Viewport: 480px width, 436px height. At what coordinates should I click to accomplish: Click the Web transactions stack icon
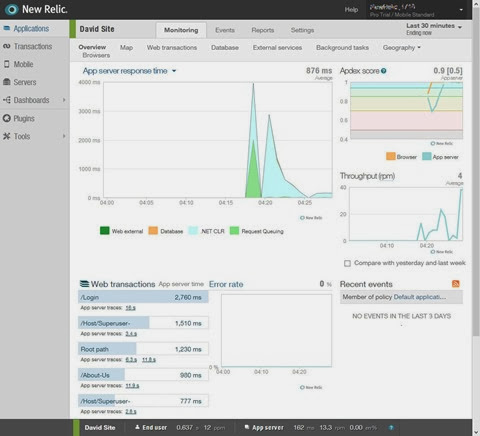click(84, 284)
